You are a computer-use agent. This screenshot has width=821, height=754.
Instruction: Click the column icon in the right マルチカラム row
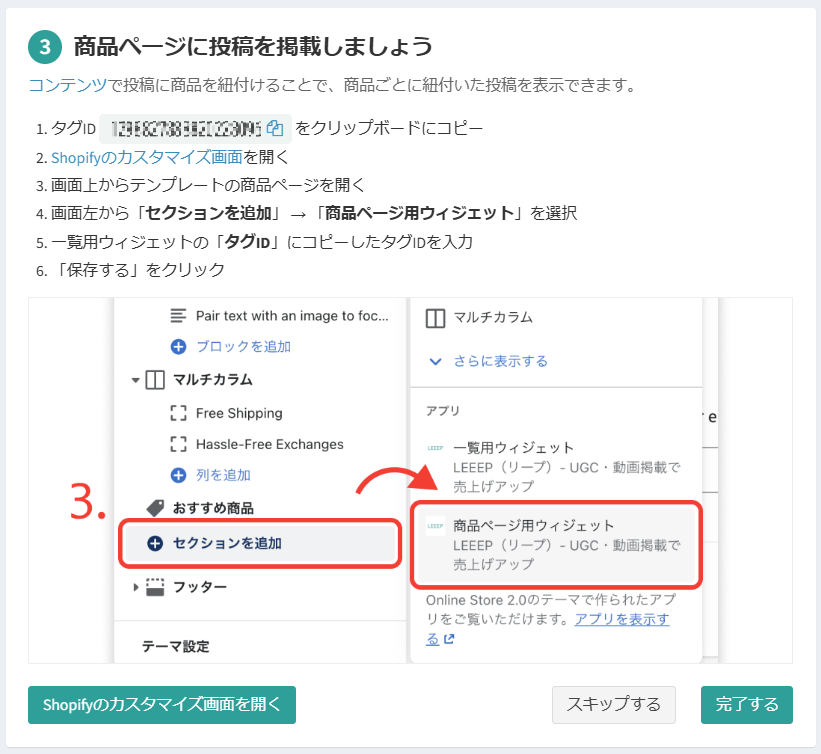pos(436,318)
